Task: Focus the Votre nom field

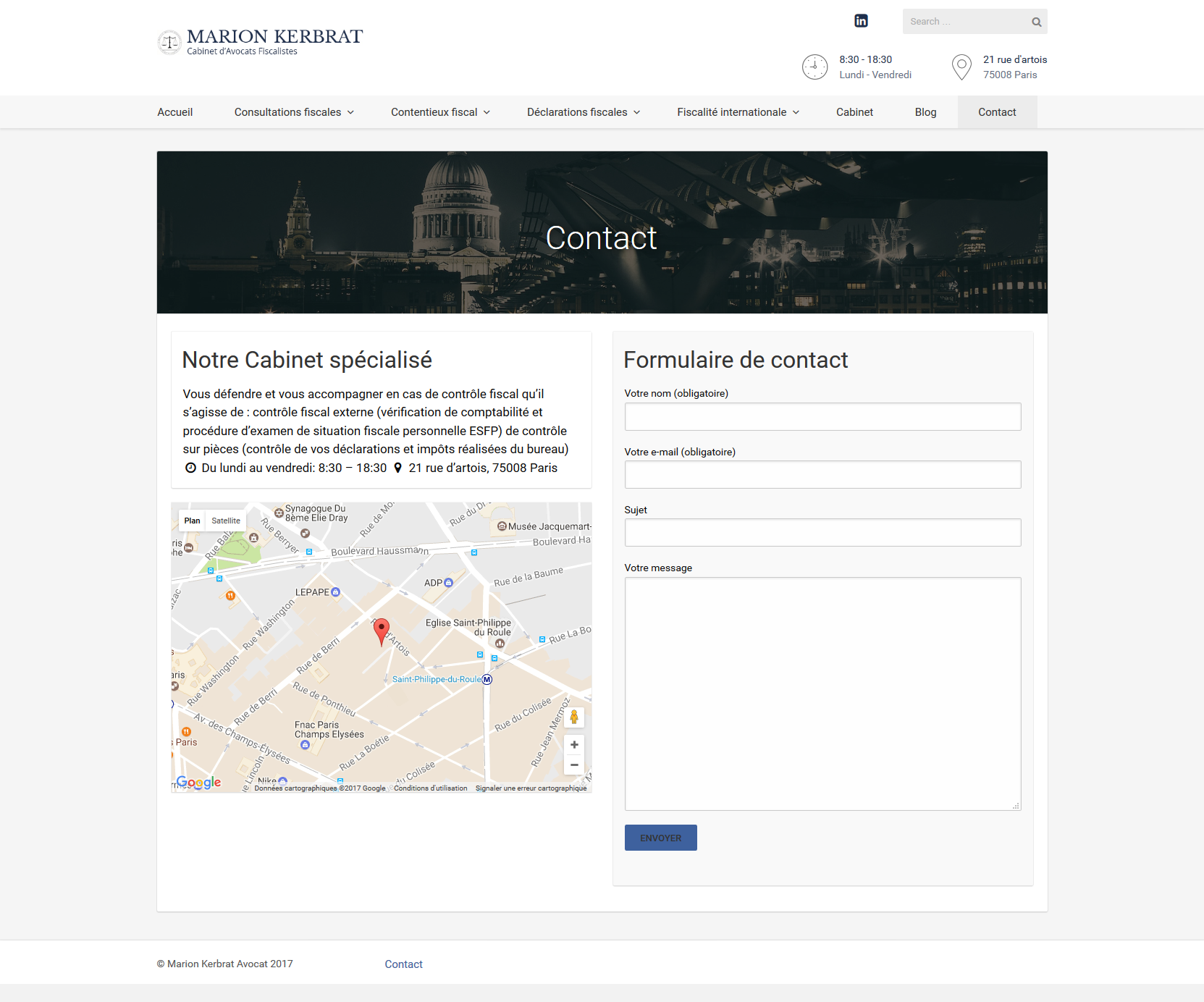Action: pos(822,417)
